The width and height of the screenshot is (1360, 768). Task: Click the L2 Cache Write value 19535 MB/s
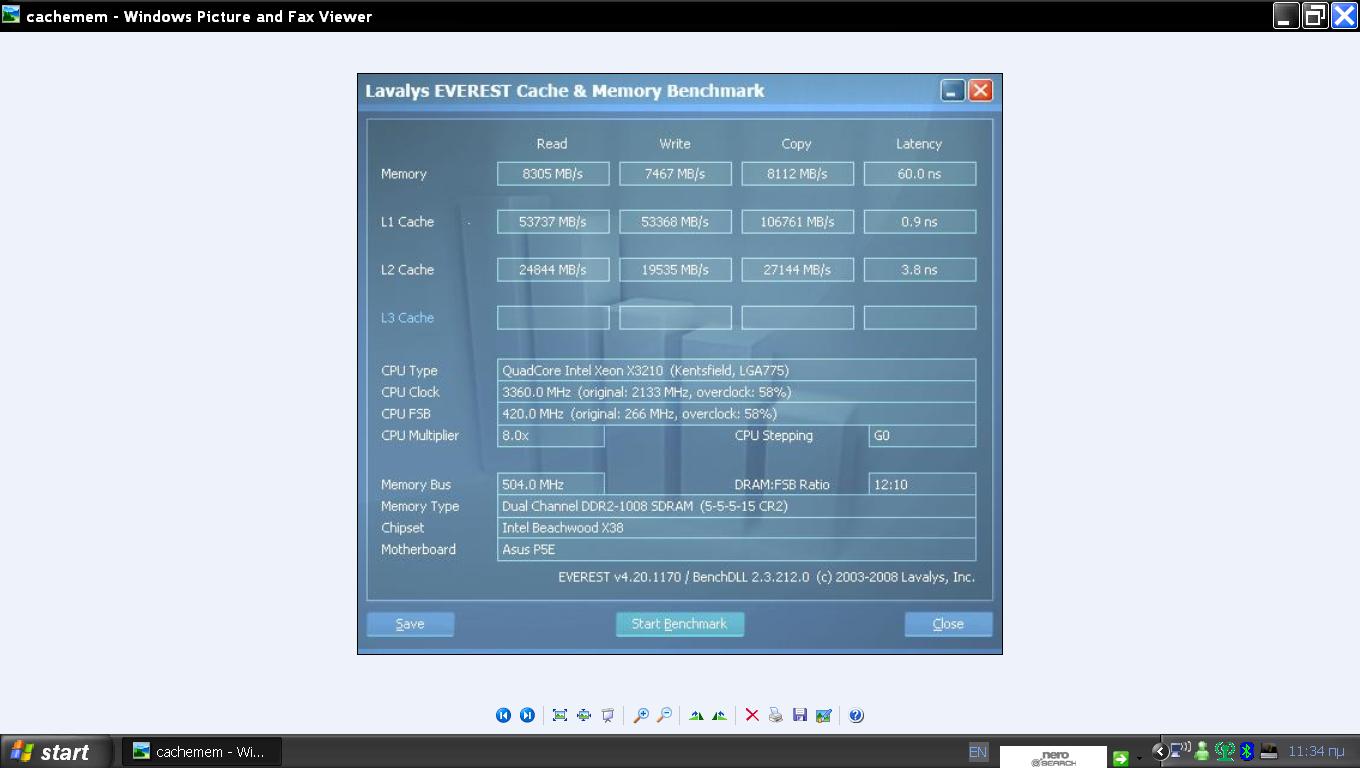[x=675, y=270]
